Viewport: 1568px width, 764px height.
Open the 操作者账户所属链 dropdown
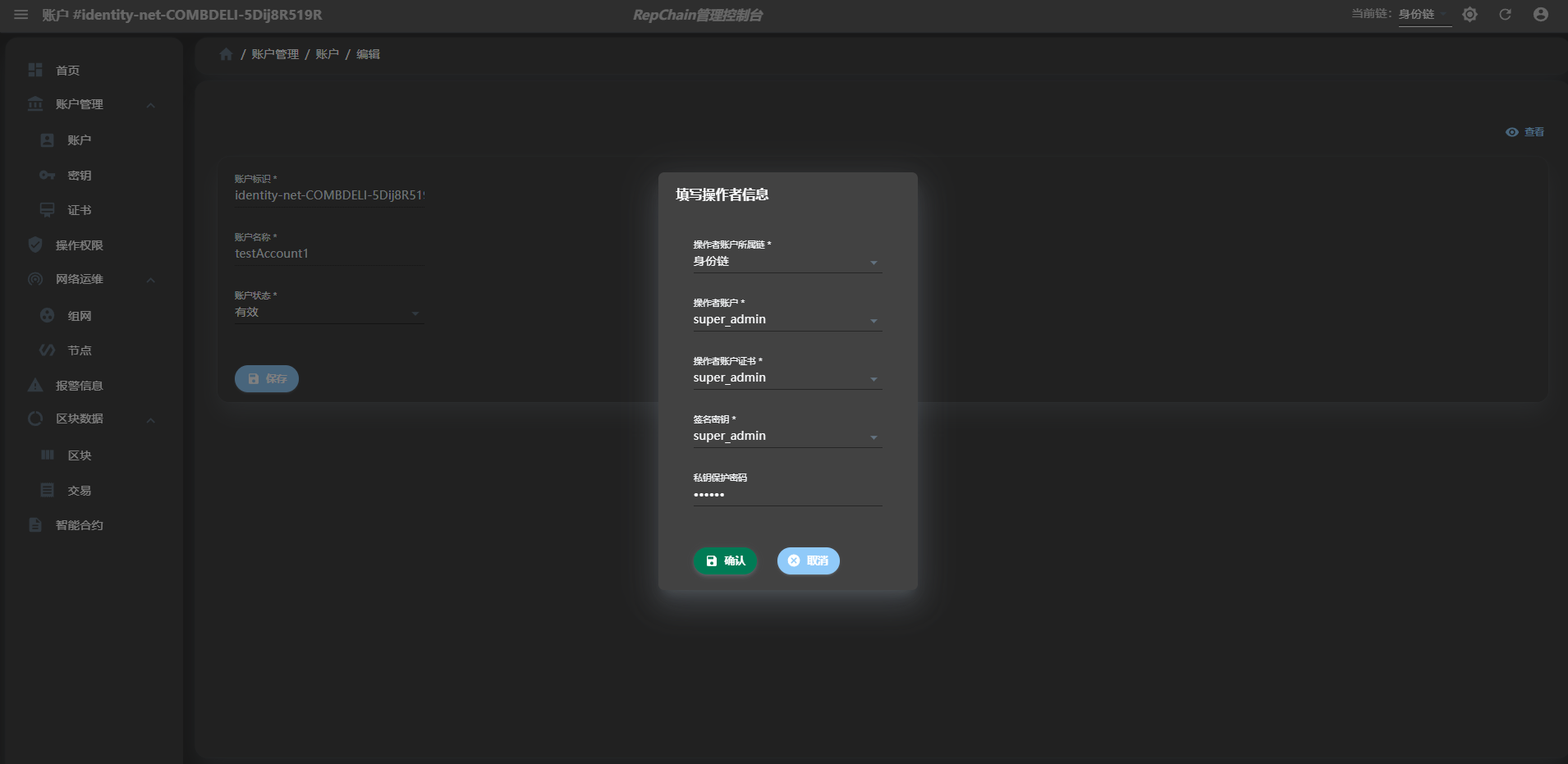tap(787, 262)
